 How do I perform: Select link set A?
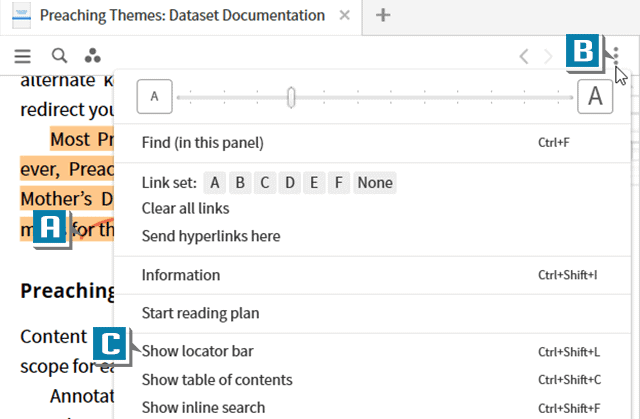[x=215, y=182]
